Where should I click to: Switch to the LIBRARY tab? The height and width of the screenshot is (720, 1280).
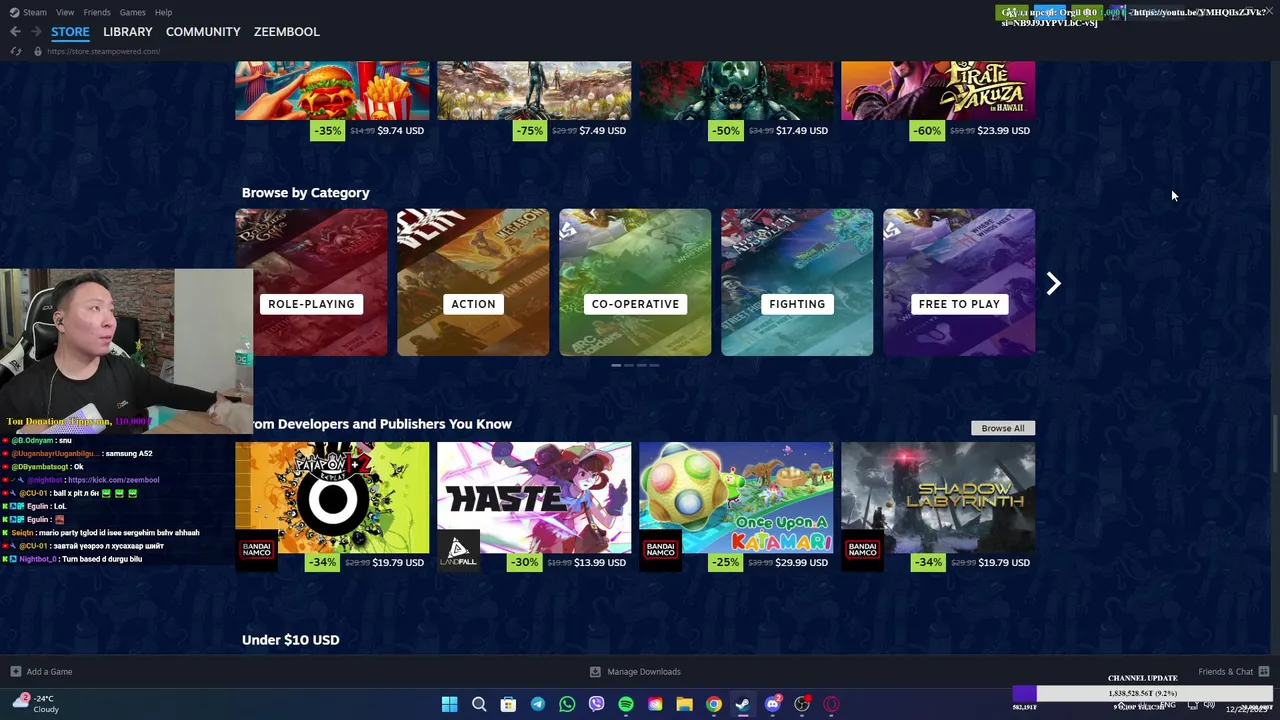tap(128, 32)
